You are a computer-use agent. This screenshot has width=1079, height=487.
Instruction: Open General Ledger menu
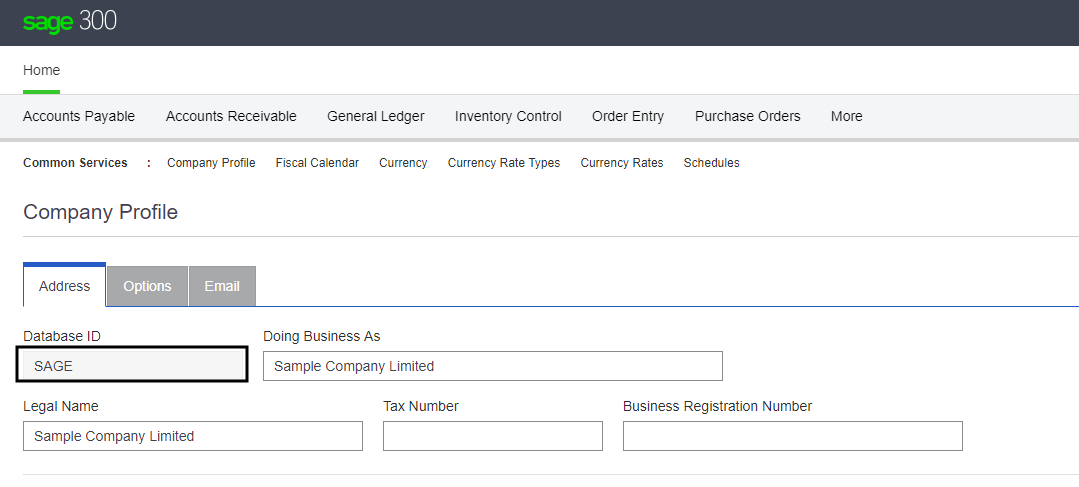(x=376, y=116)
